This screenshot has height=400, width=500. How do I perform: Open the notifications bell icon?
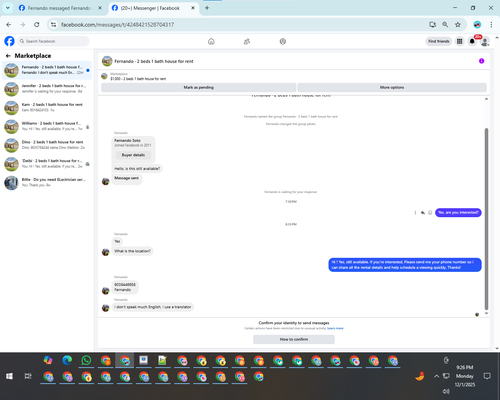(472, 41)
